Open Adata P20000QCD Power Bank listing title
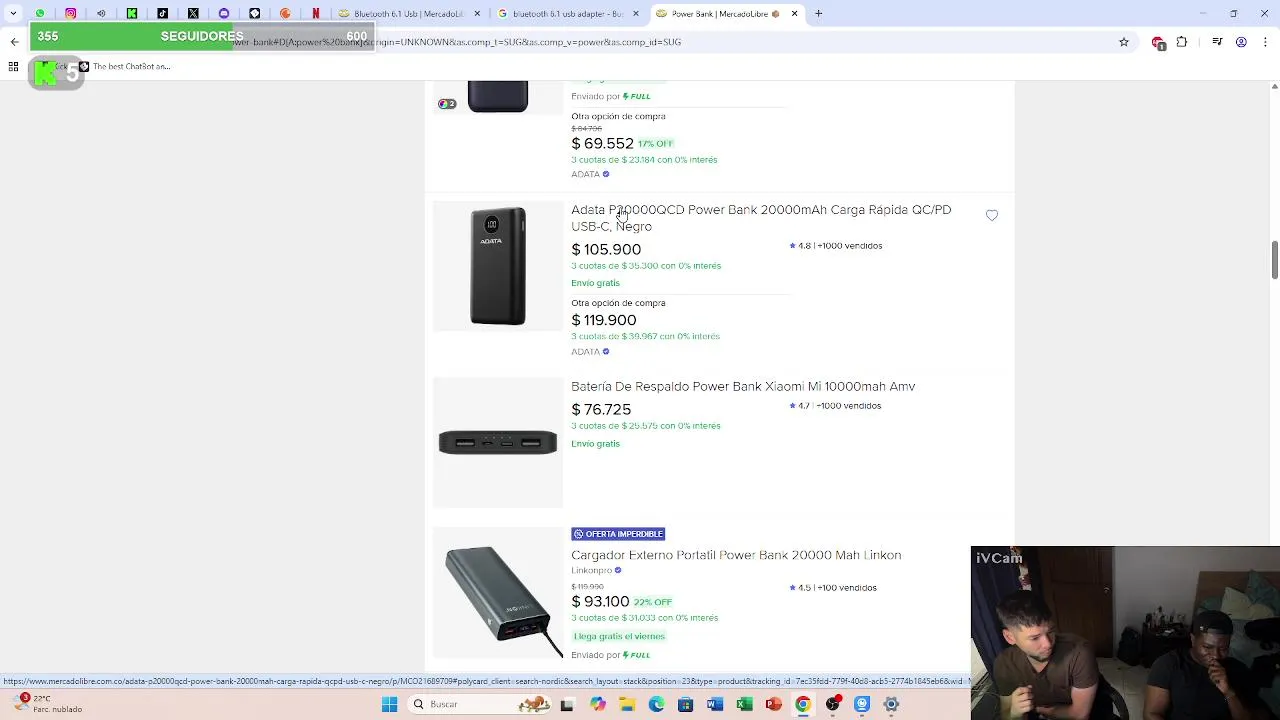 point(761,218)
